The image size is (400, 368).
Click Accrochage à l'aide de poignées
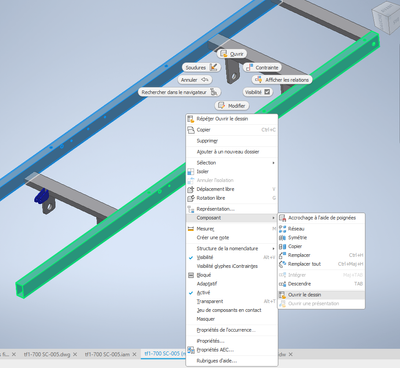(321, 218)
